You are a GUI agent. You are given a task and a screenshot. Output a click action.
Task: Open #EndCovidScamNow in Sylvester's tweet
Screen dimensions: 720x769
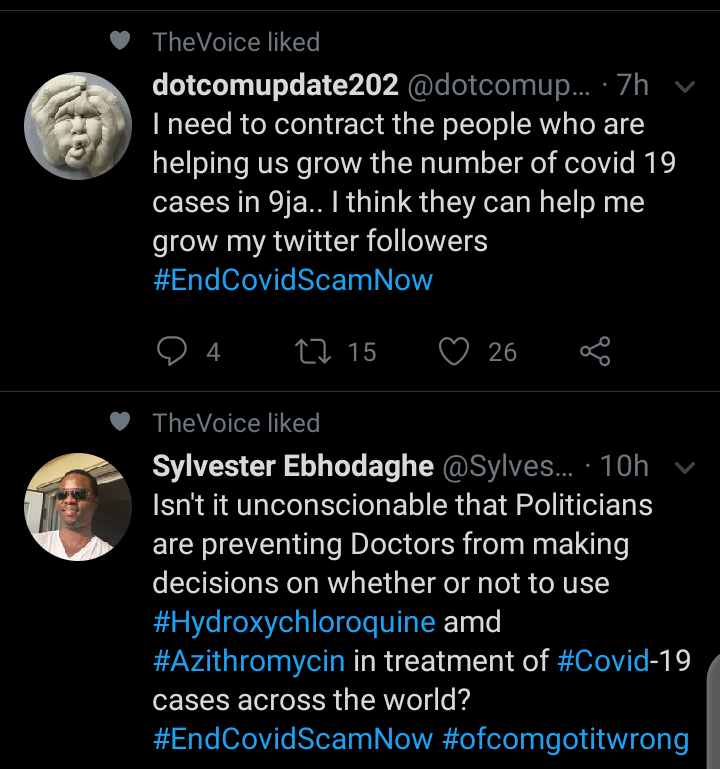(293, 739)
